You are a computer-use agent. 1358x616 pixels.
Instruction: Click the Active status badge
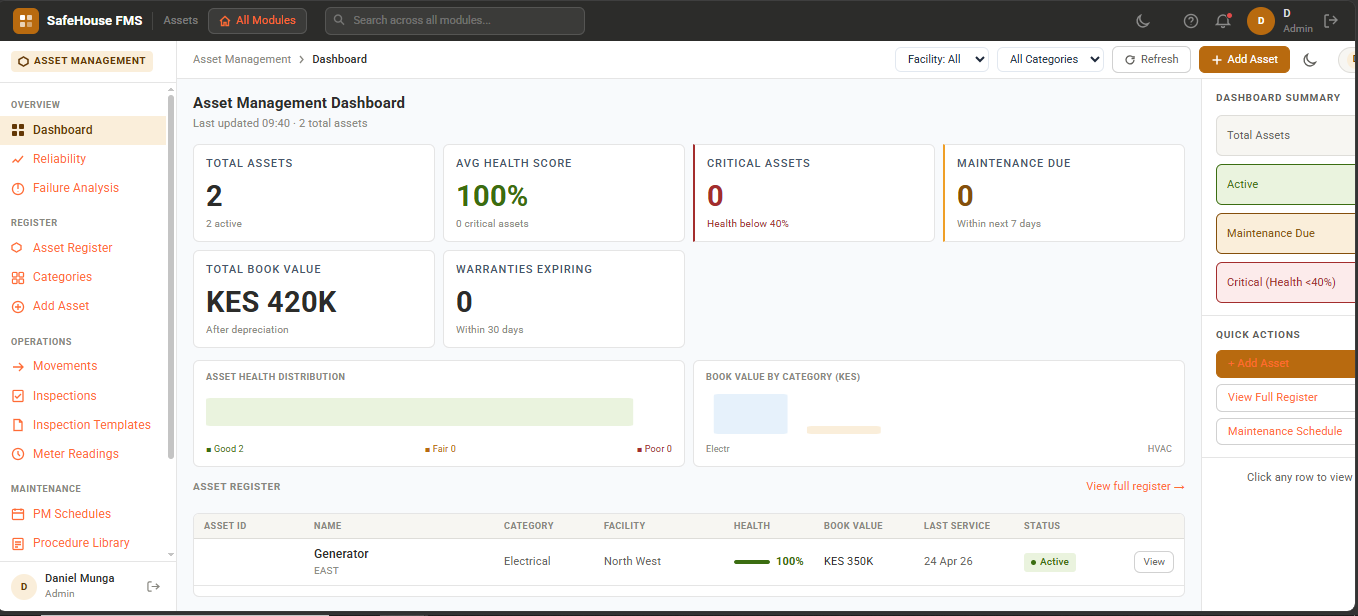point(1049,562)
